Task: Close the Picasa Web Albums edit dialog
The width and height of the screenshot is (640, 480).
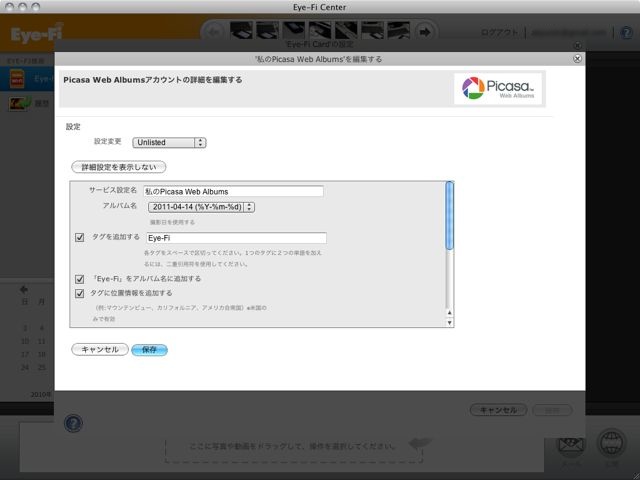Action: click(577, 59)
